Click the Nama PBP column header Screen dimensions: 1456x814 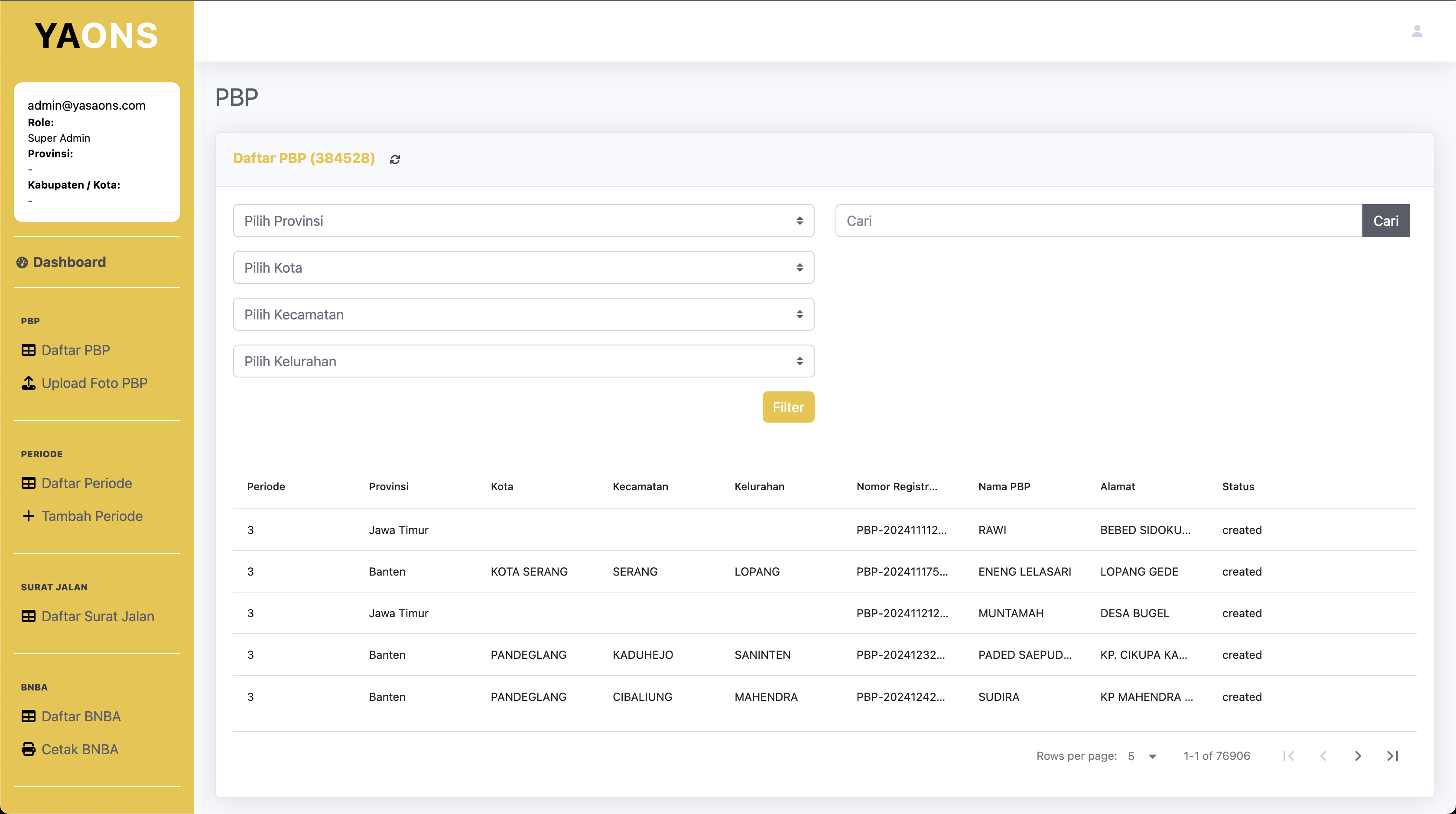coord(1004,486)
